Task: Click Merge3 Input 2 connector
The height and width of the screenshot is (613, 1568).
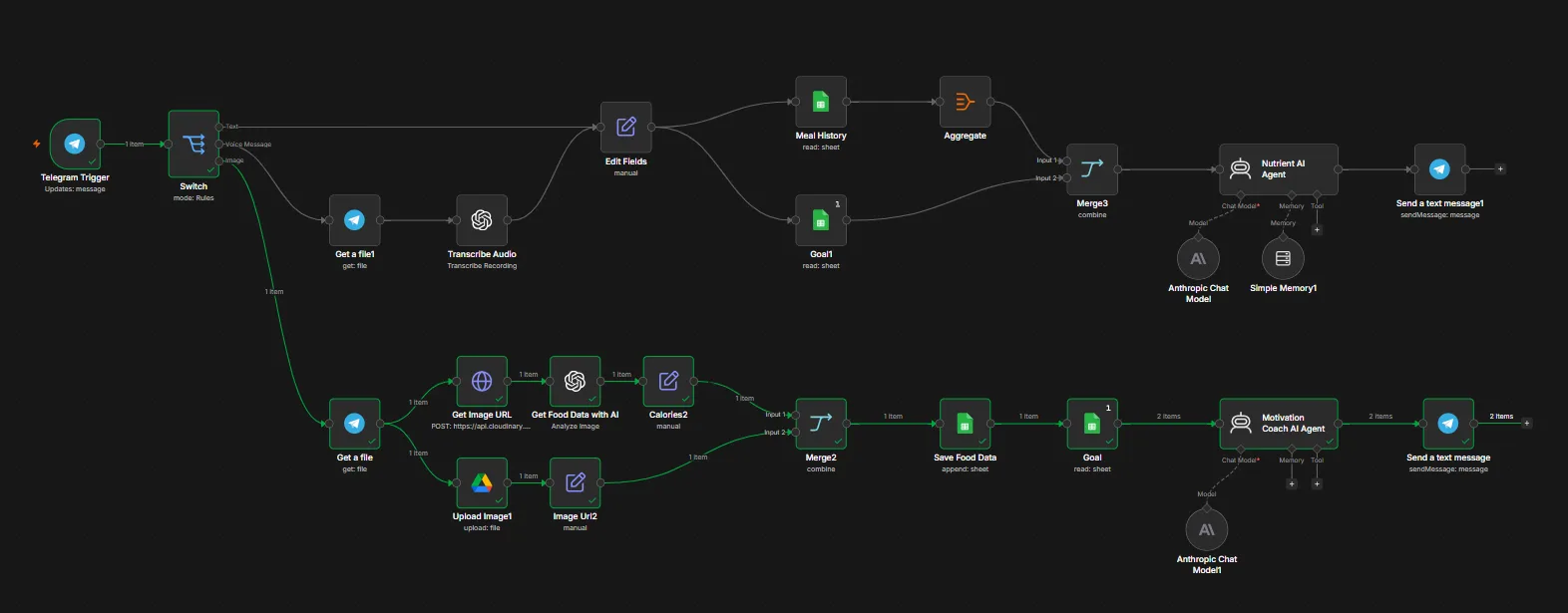Action: coord(1066,178)
